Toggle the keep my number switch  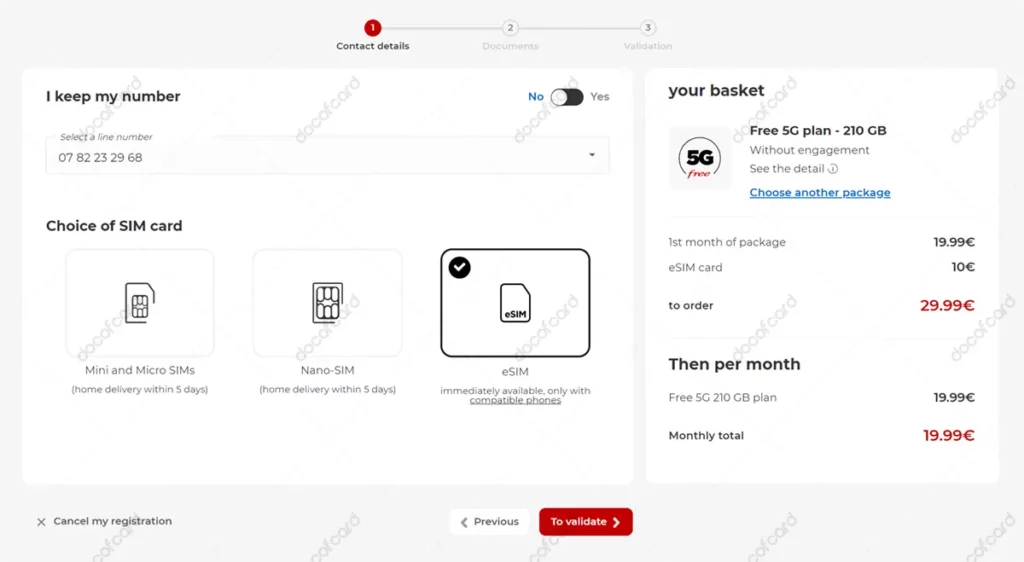pyautogui.click(x=566, y=97)
